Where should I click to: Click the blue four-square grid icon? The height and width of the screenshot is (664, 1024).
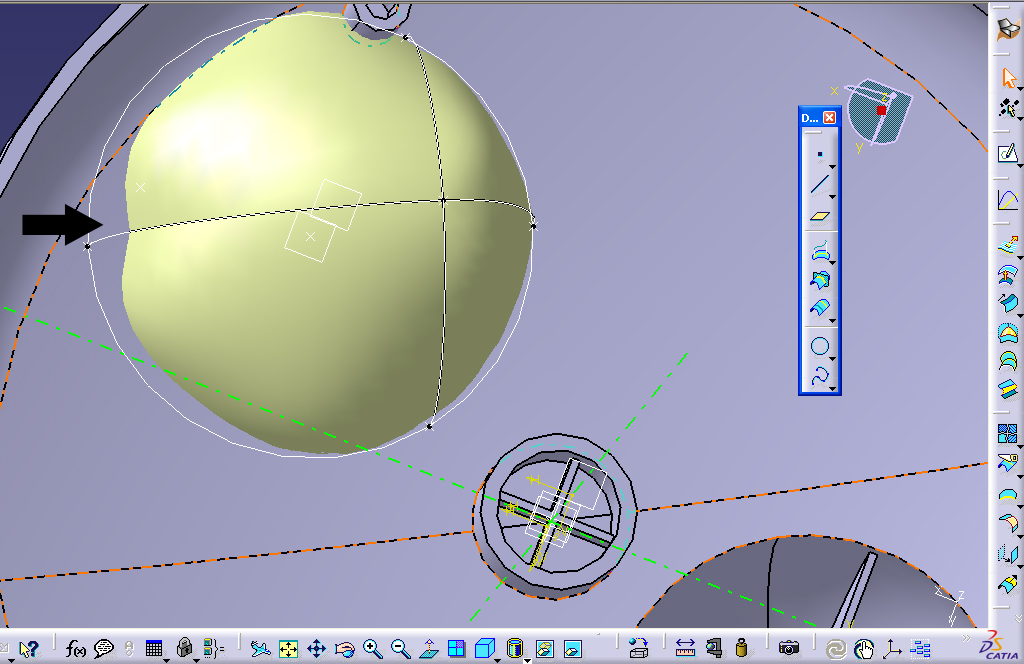1008,433
